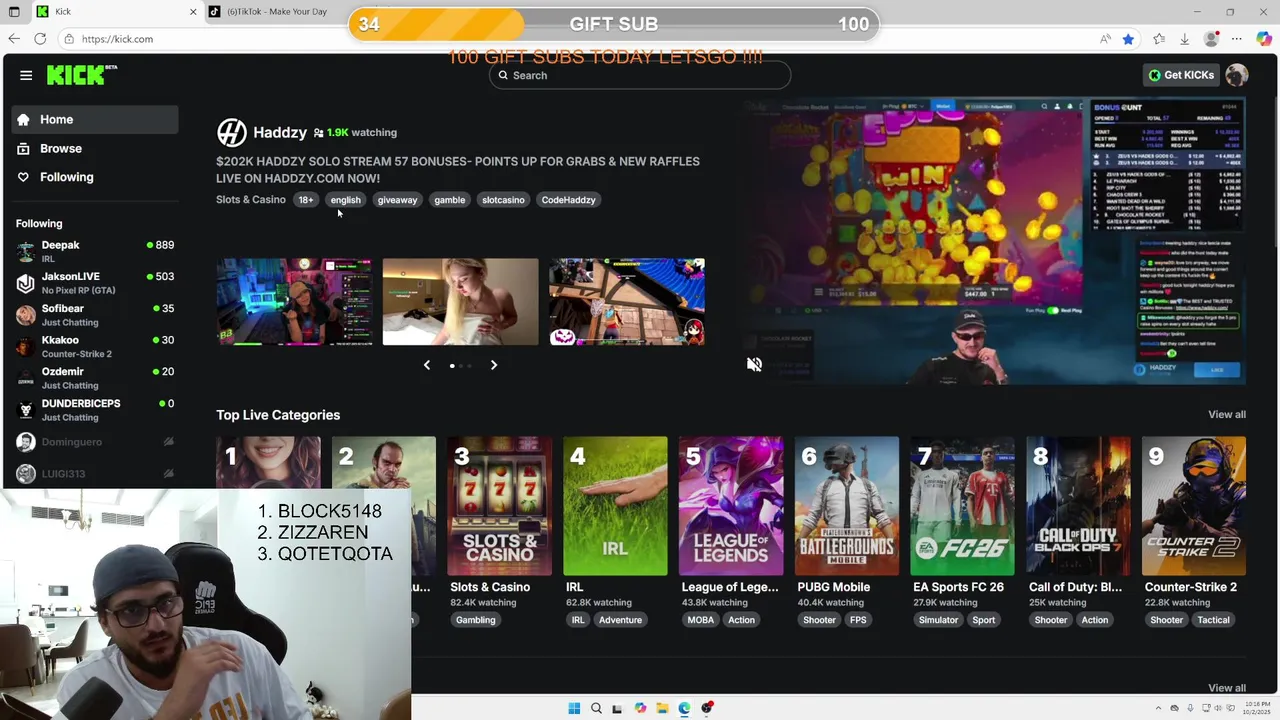Toggle the favorite star in address bar

click(x=1128, y=39)
